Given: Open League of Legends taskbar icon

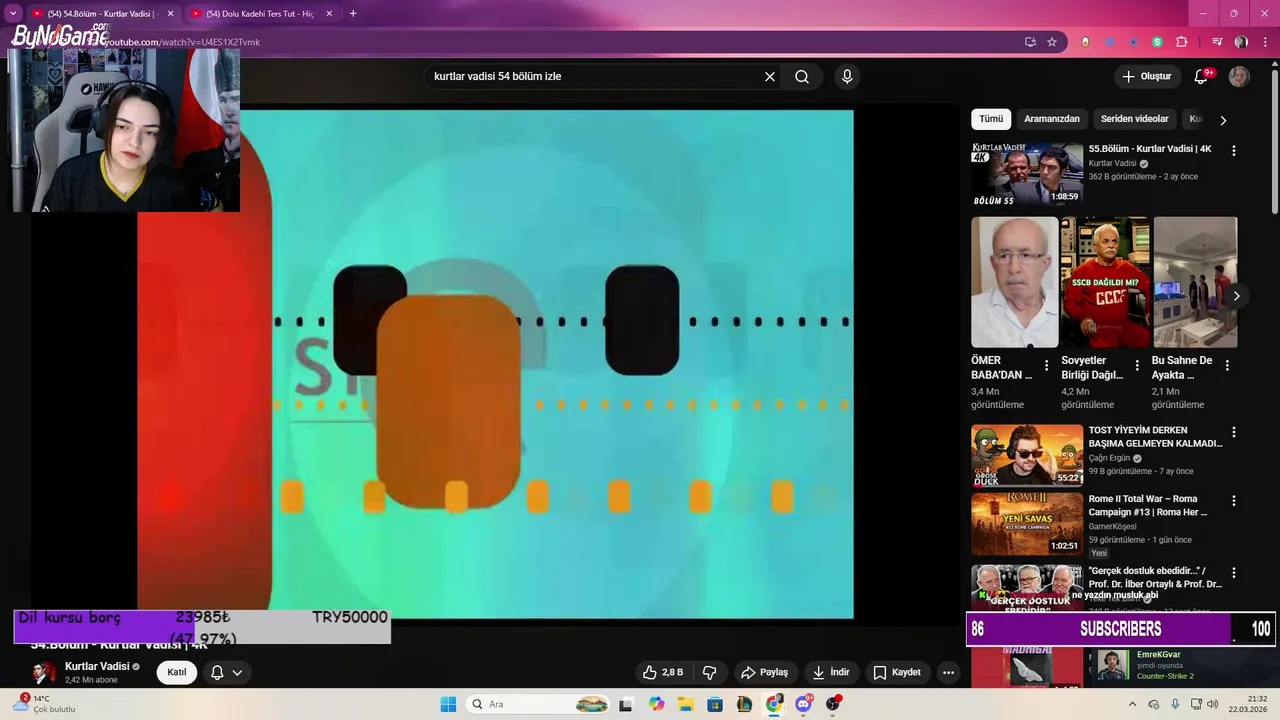Looking at the screenshot, I should [745, 704].
